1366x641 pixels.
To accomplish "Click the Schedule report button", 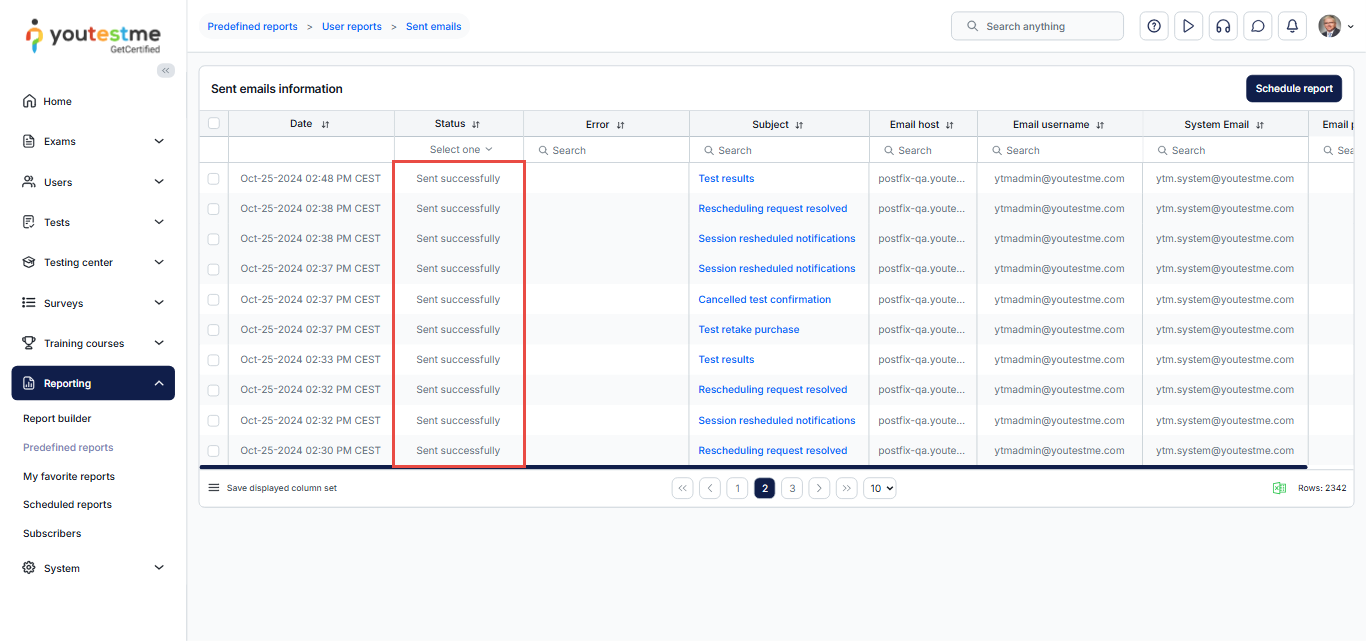I will coord(1293,89).
